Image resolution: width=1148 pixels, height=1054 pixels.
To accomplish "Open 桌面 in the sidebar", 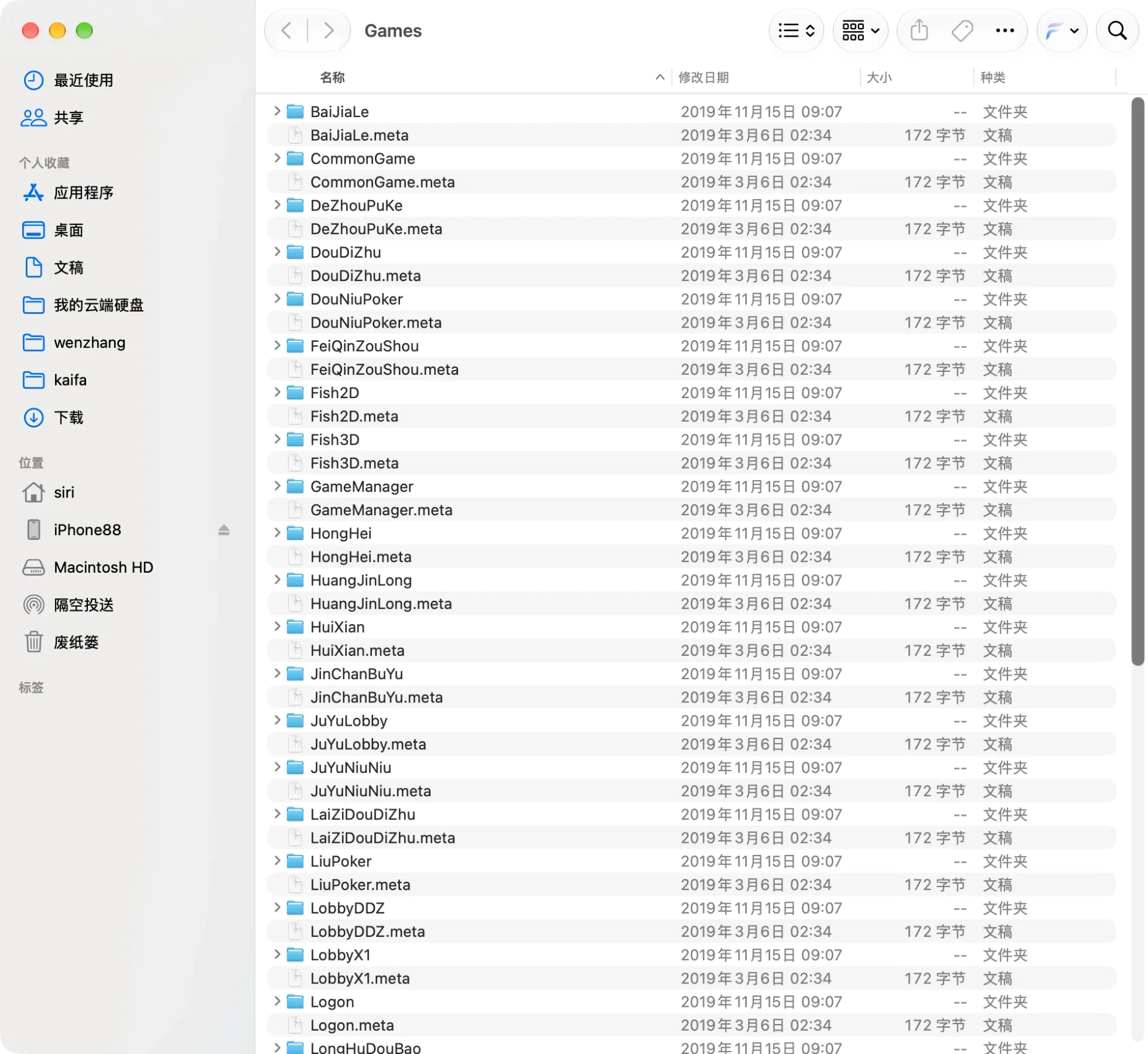I will [68, 230].
